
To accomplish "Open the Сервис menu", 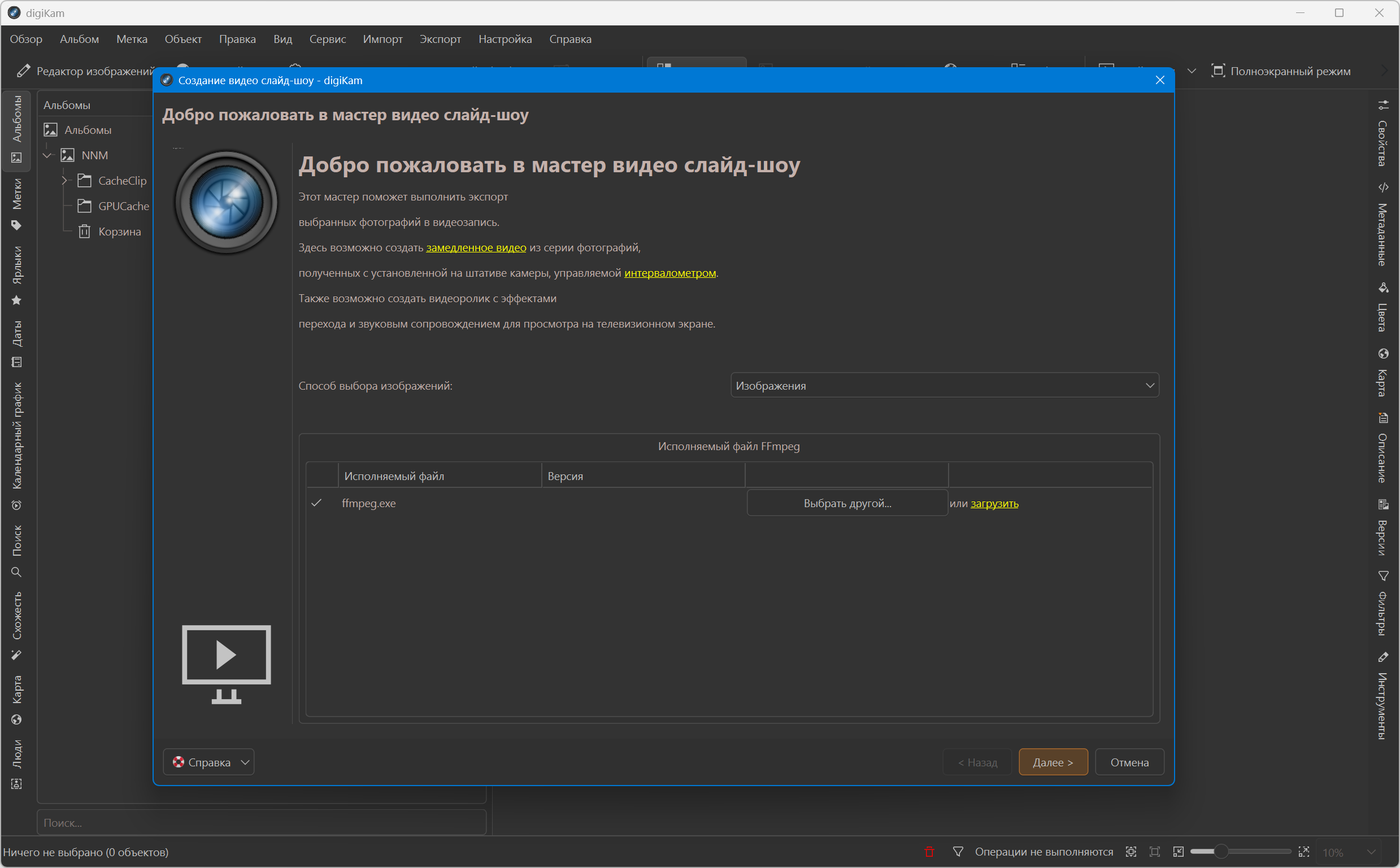I will 327,39.
